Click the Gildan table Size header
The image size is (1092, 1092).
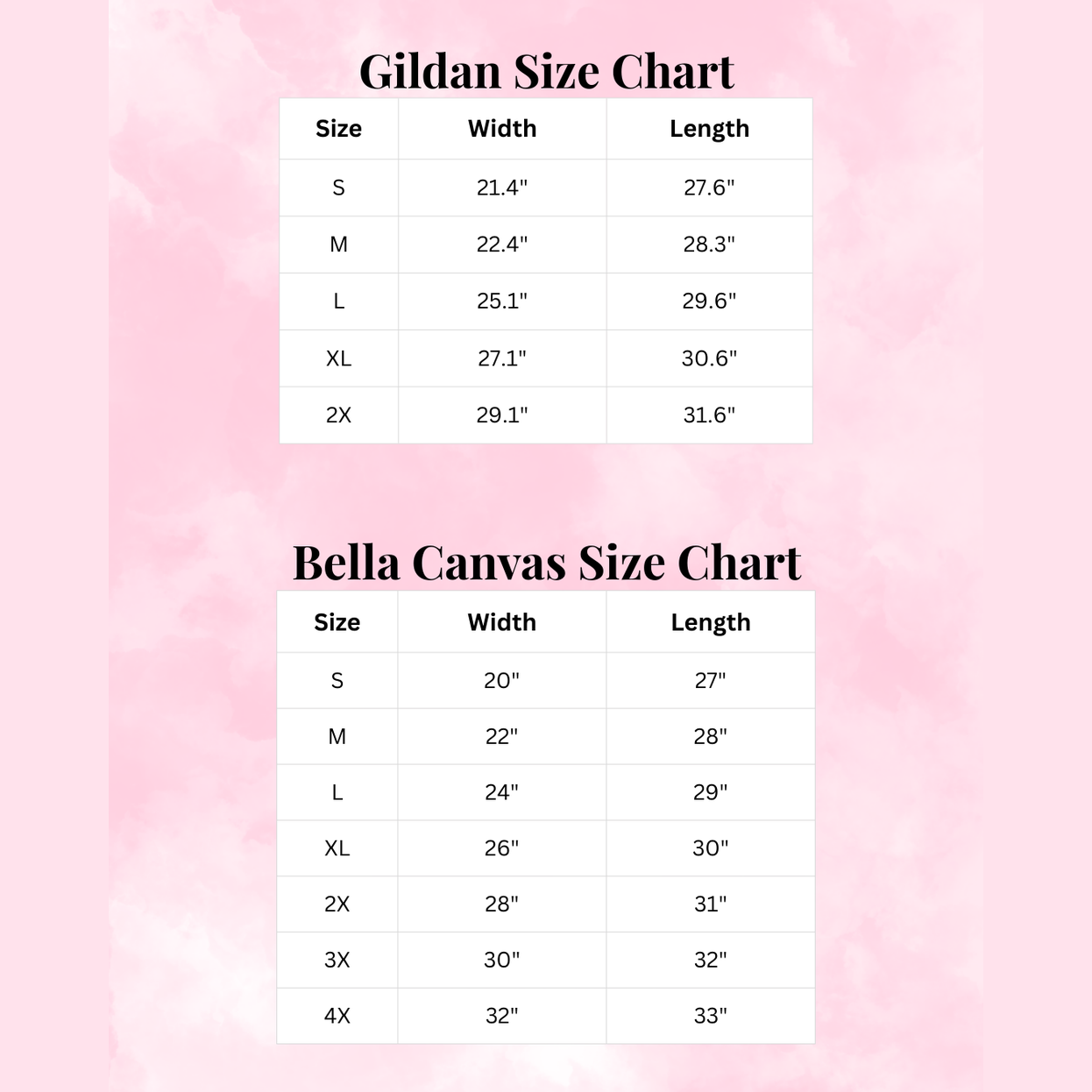point(338,129)
